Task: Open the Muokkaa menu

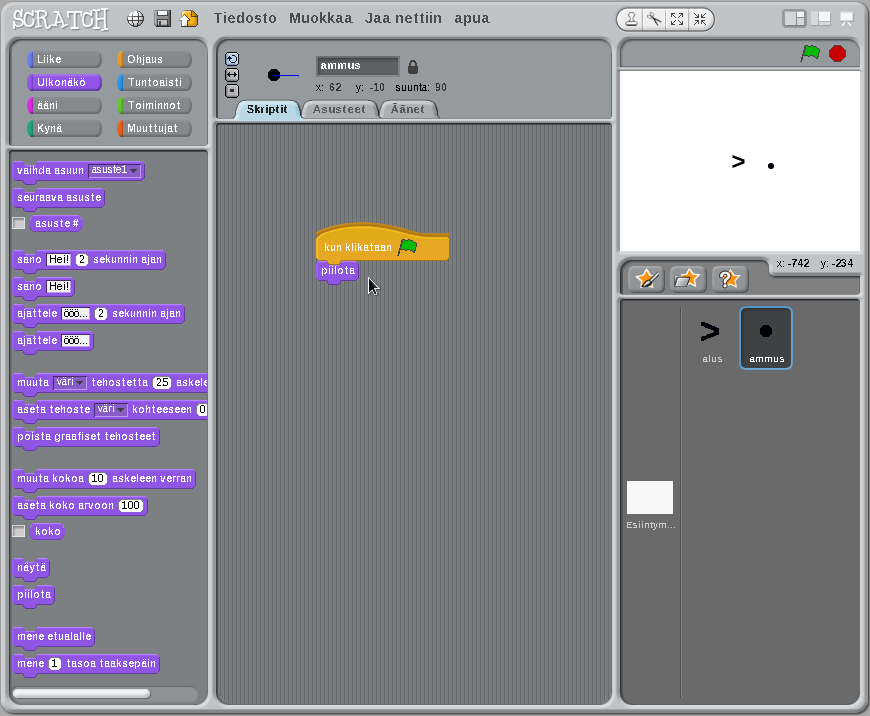Action: click(x=321, y=18)
